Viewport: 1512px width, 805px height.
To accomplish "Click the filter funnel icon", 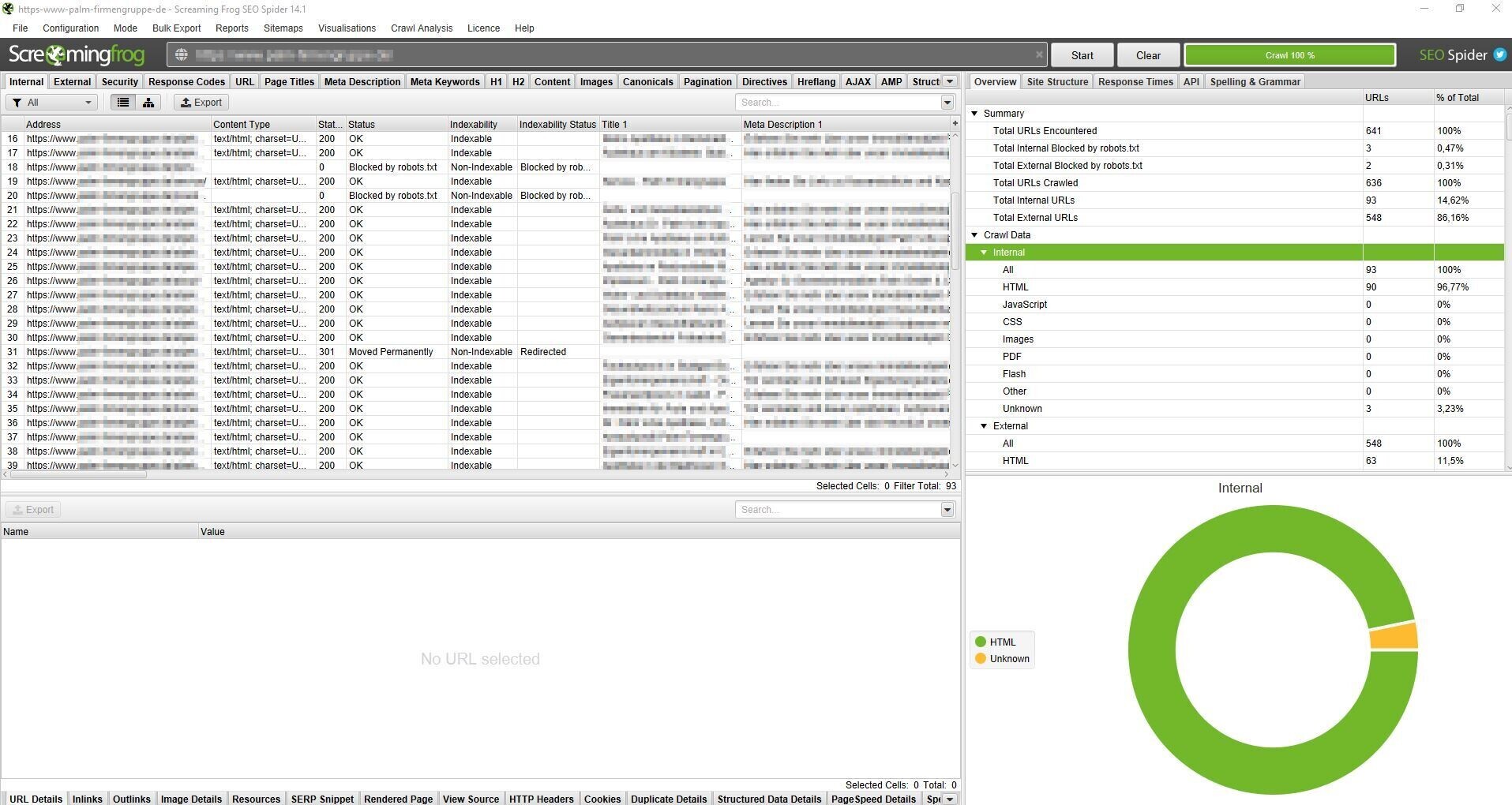I will 17,103.
